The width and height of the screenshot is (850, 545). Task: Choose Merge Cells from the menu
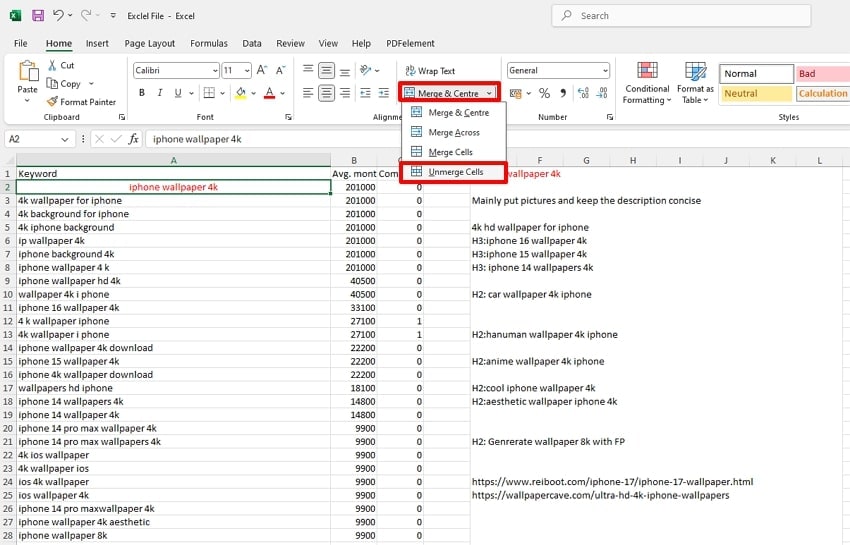pos(454,152)
